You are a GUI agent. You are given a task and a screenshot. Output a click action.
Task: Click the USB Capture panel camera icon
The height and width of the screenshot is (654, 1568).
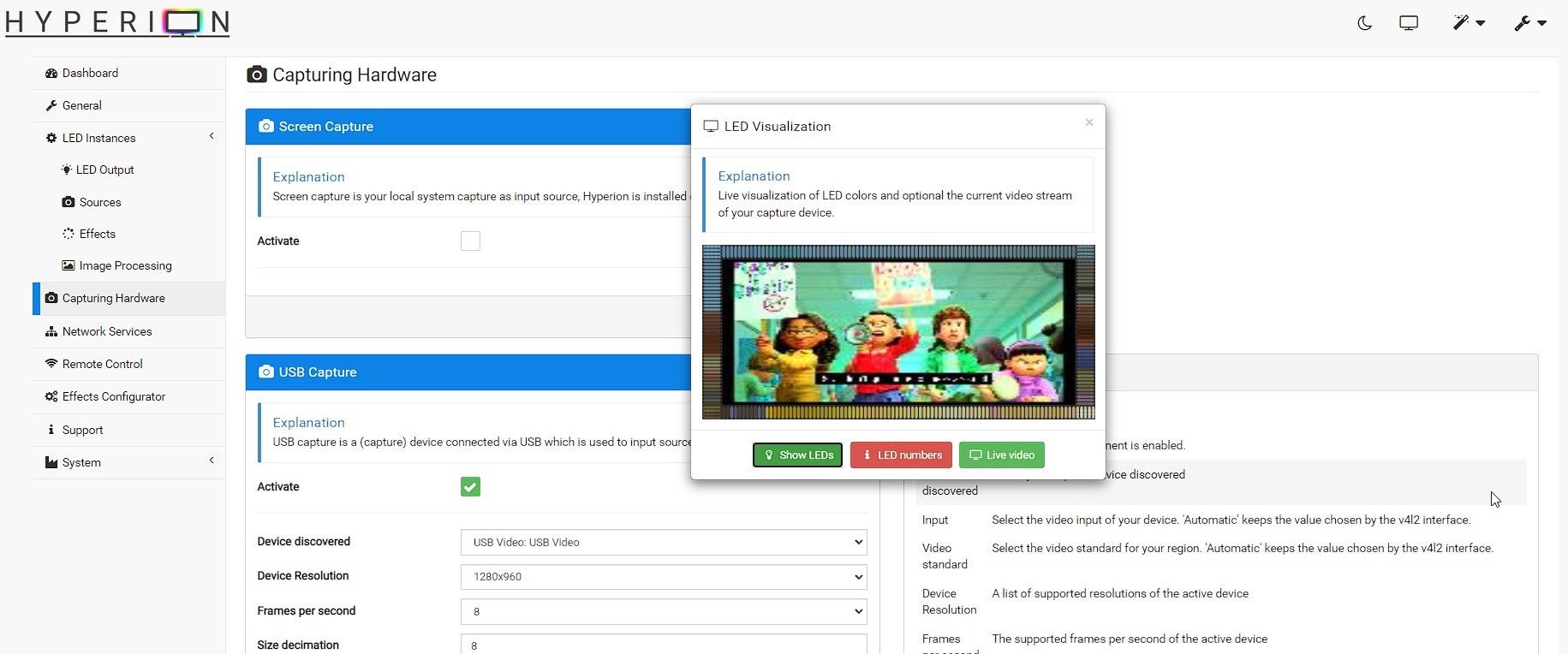pyautogui.click(x=266, y=372)
